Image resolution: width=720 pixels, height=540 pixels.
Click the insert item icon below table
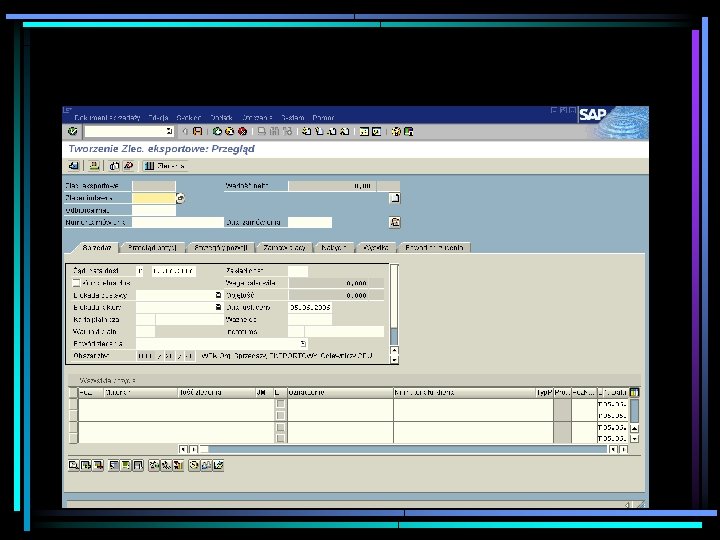click(x=86, y=466)
